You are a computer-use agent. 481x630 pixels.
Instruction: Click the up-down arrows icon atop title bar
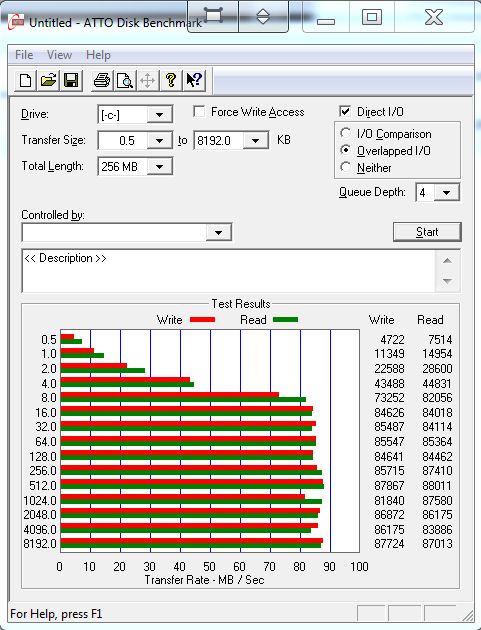(263, 16)
